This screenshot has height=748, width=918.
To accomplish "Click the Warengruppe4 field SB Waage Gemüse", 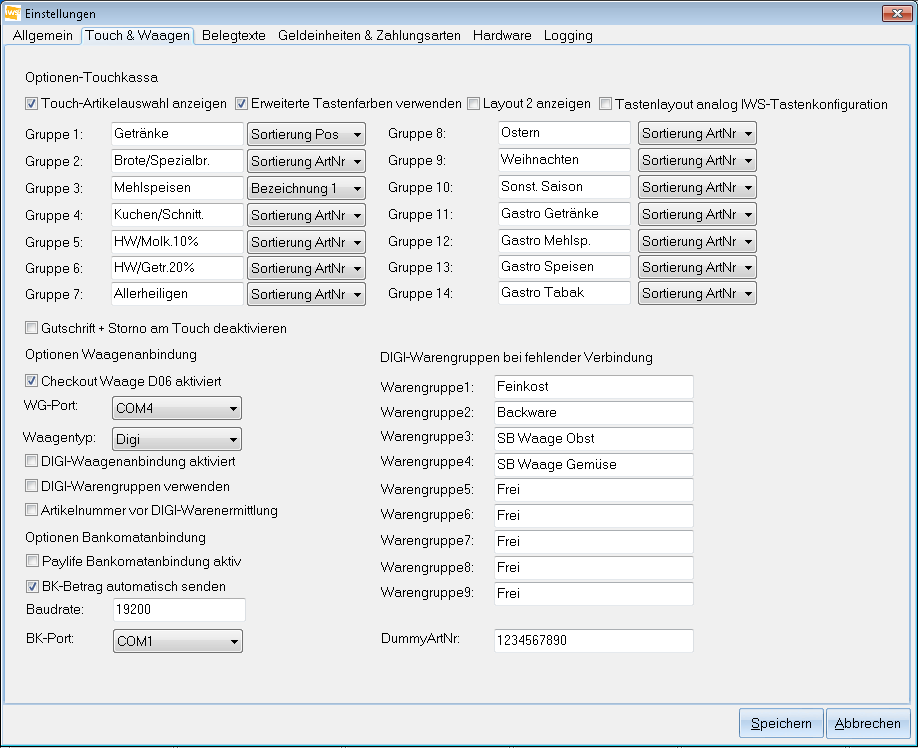I will point(594,464).
